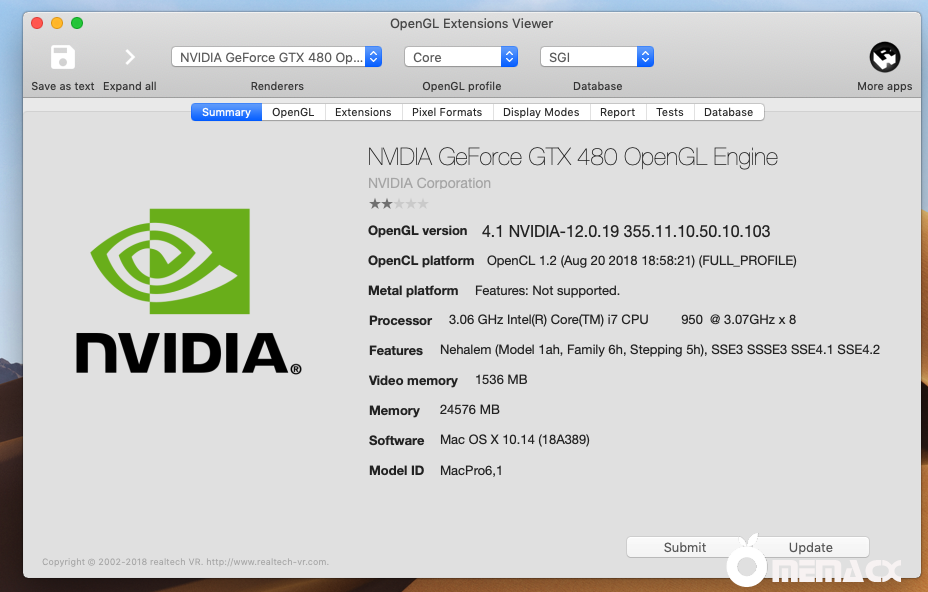Open the OpenGL profile Core dropdown
The width and height of the screenshot is (928, 592).
[x=461, y=57]
